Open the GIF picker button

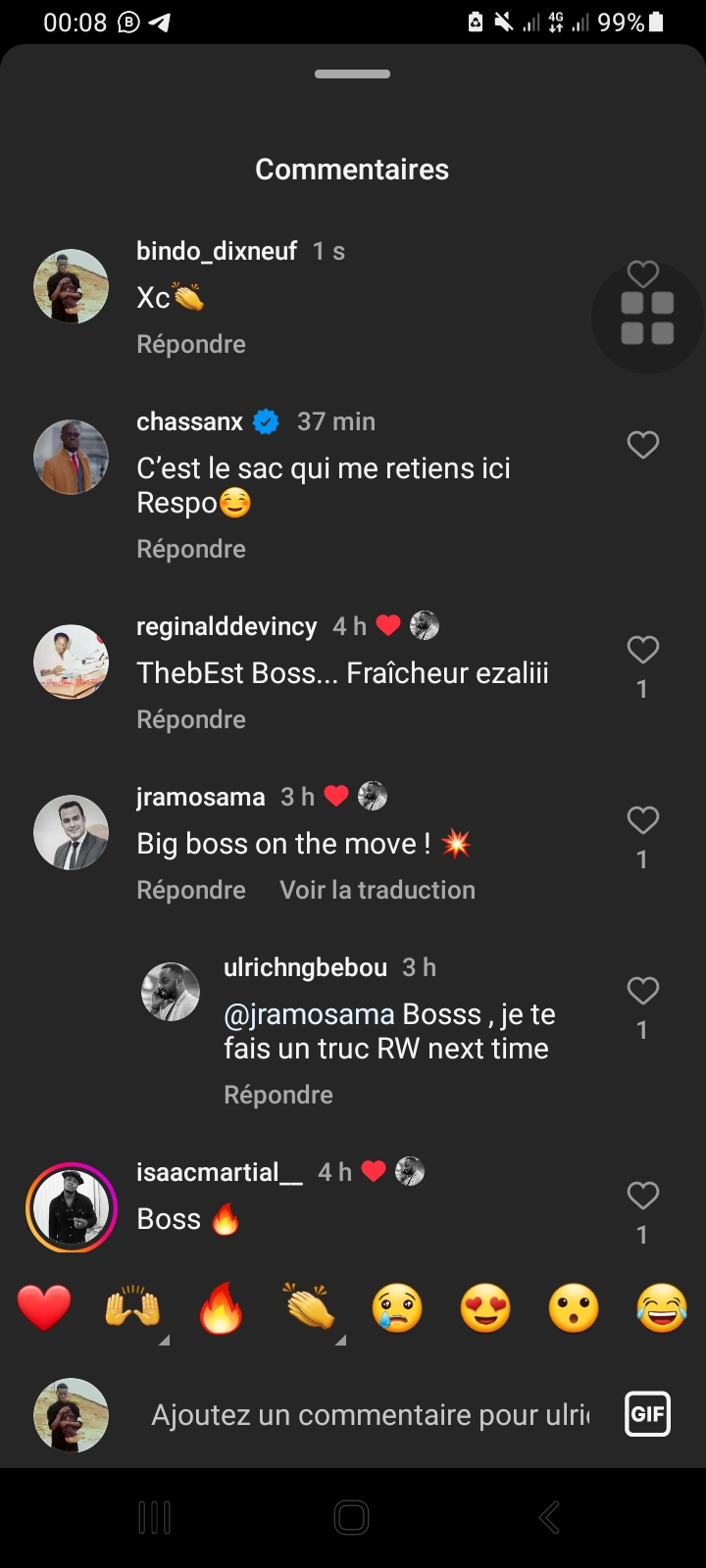647,1414
